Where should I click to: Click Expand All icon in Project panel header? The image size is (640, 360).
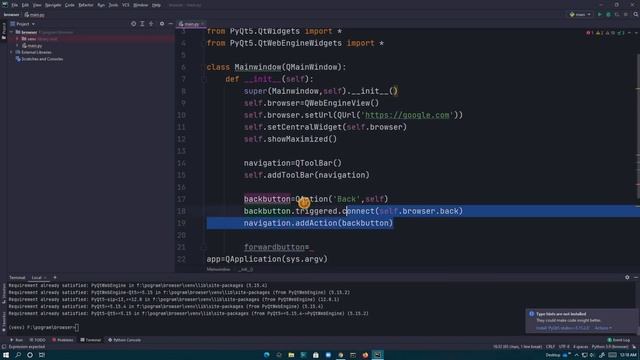click(142, 24)
